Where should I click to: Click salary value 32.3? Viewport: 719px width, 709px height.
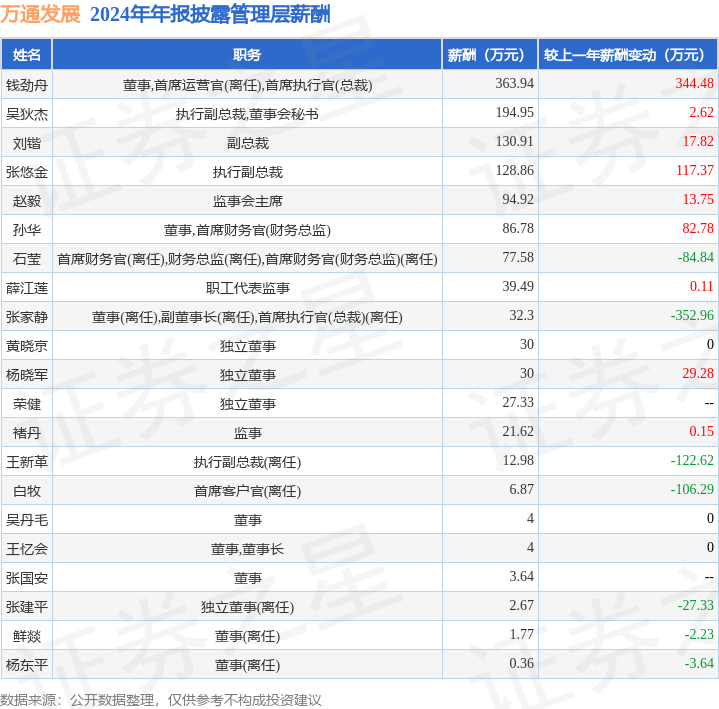pos(521,316)
